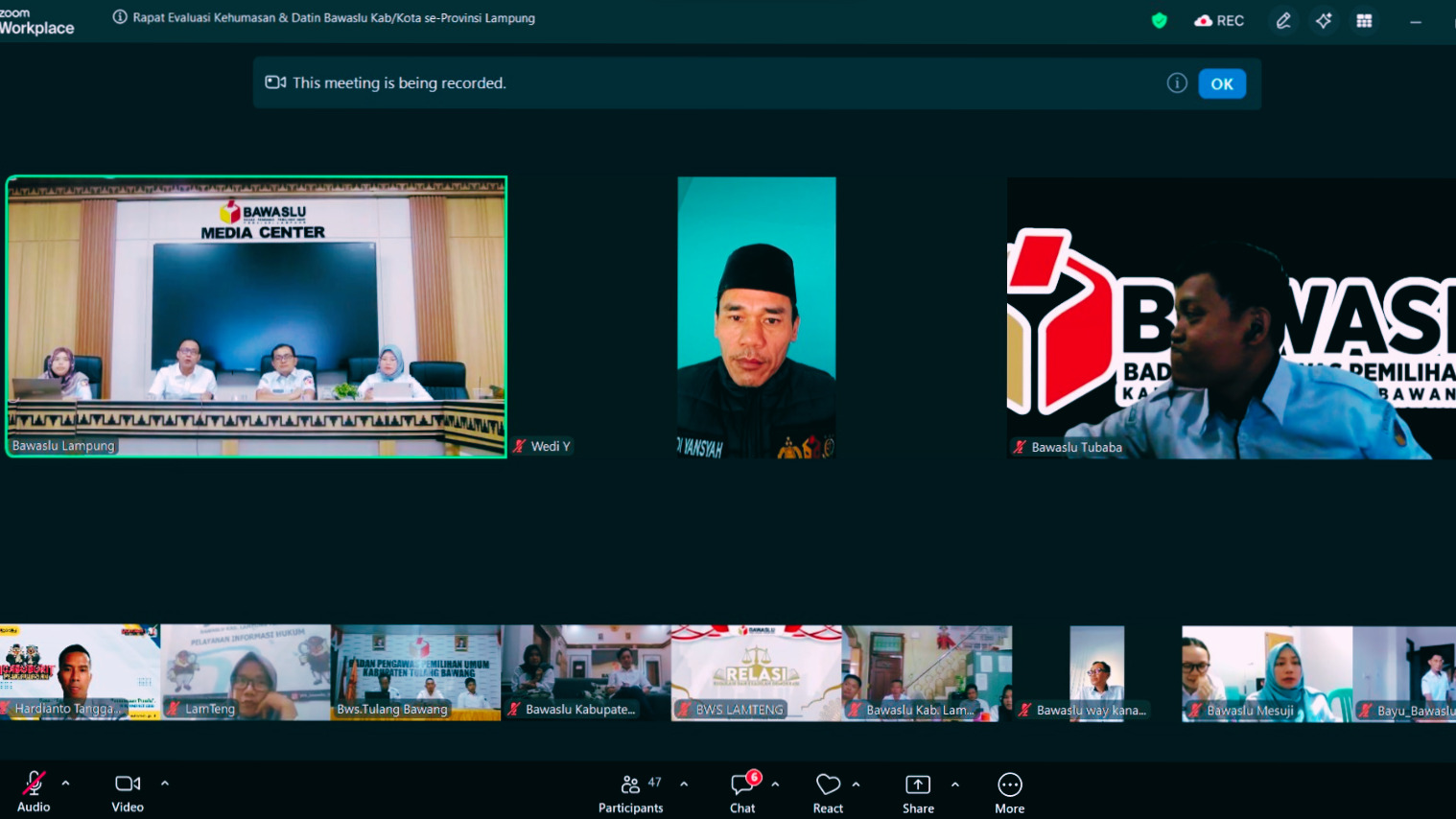Expand the React options chevron
This screenshot has height=819, width=1456.
[x=856, y=784]
